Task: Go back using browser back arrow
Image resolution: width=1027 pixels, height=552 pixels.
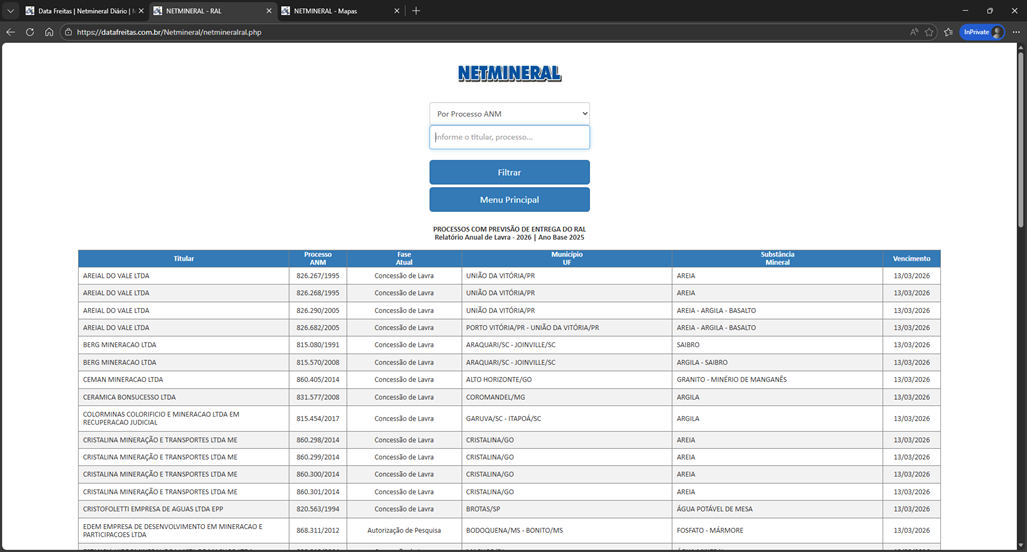Action: click(x=10, y=32)
